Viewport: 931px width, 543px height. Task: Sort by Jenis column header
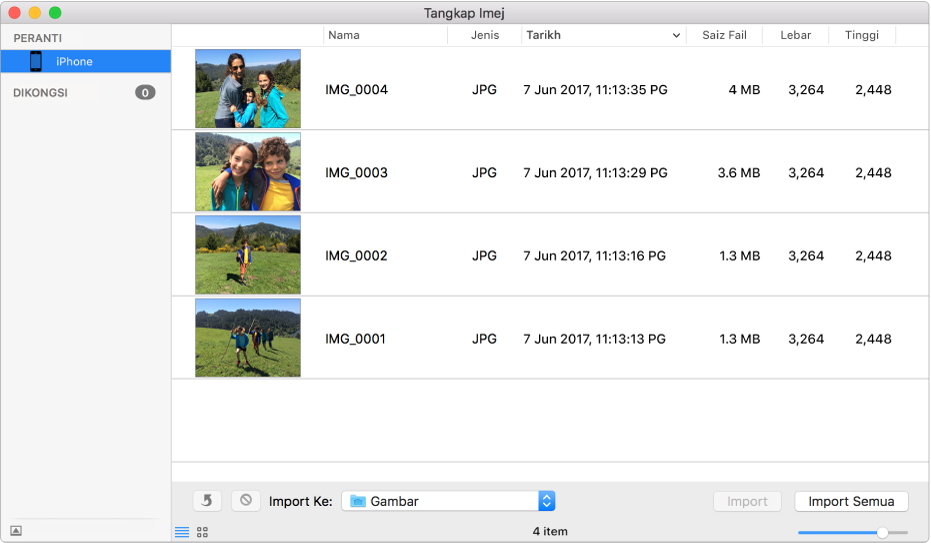coord(485,35)
